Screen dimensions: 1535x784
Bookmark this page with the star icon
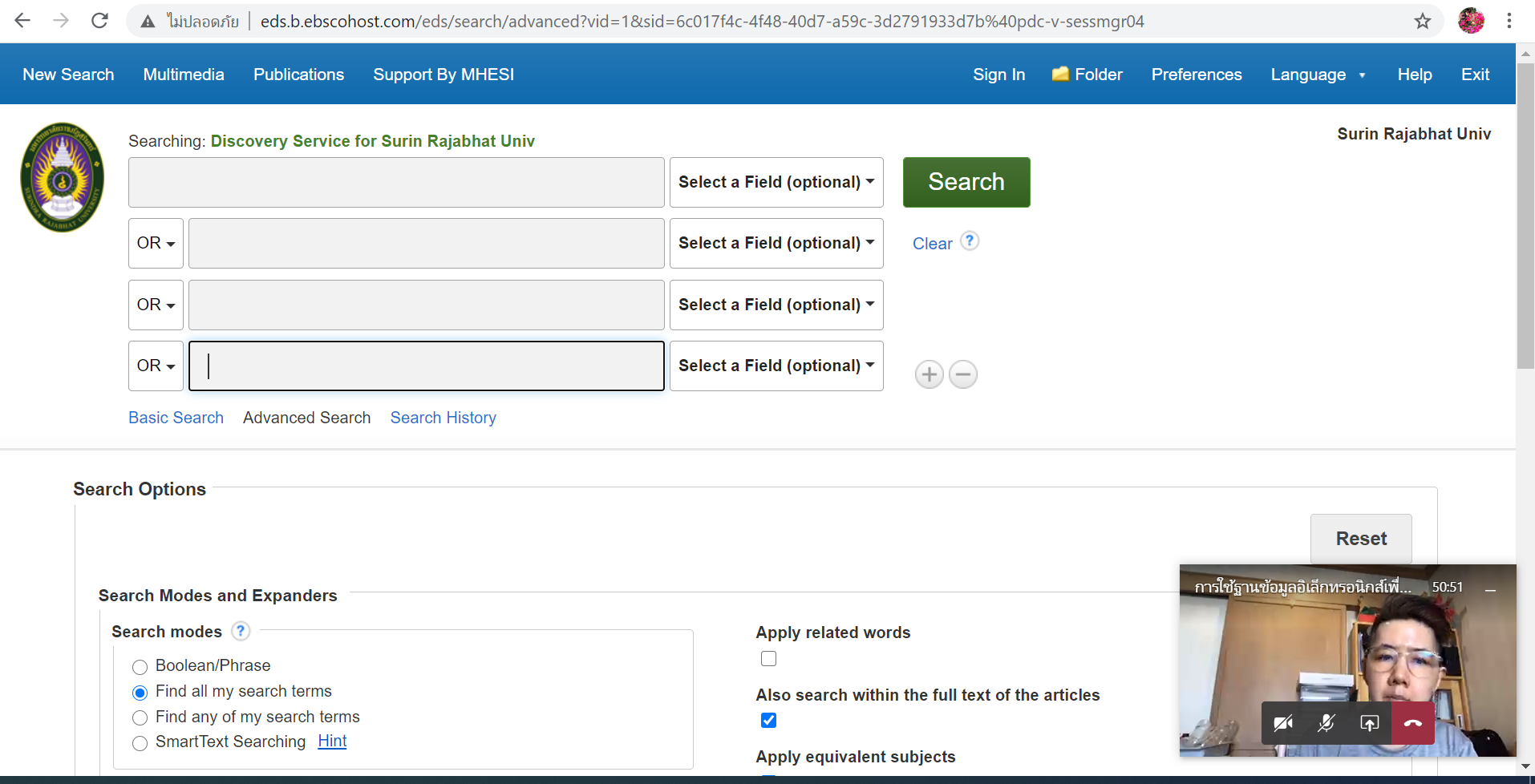pos(1422,21)
